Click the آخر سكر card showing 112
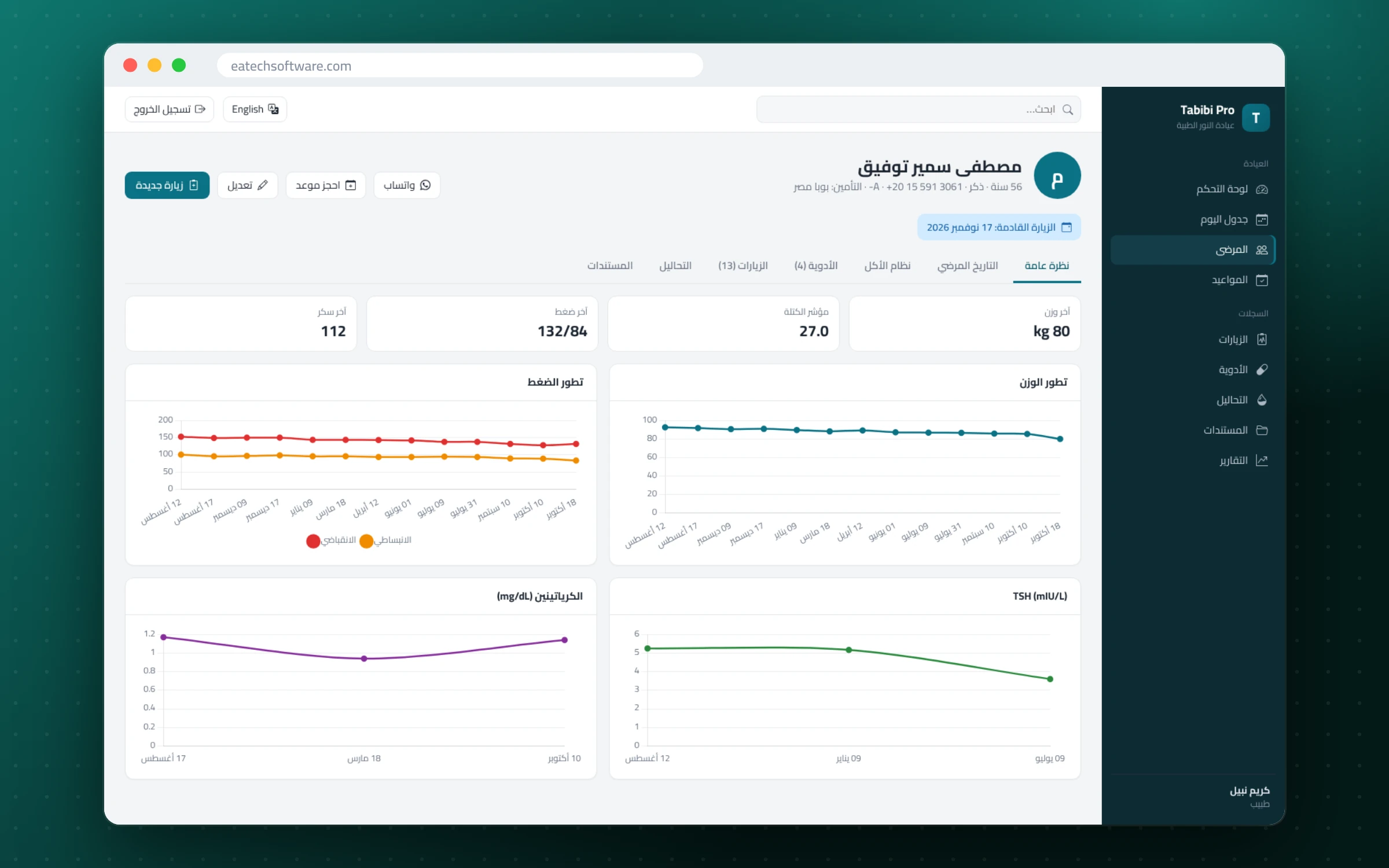This screenshot has height=868, width=1389. pyautogui.click(x=241, y=323)
